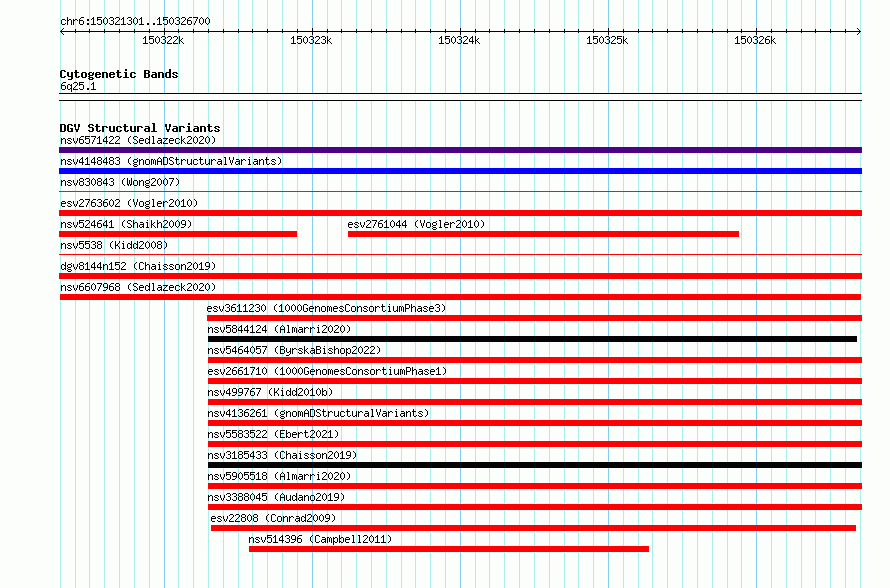Open nsv5905518 (Almarri2020) label
Viewport: 890px width, 588px height.
click(279, 476)
